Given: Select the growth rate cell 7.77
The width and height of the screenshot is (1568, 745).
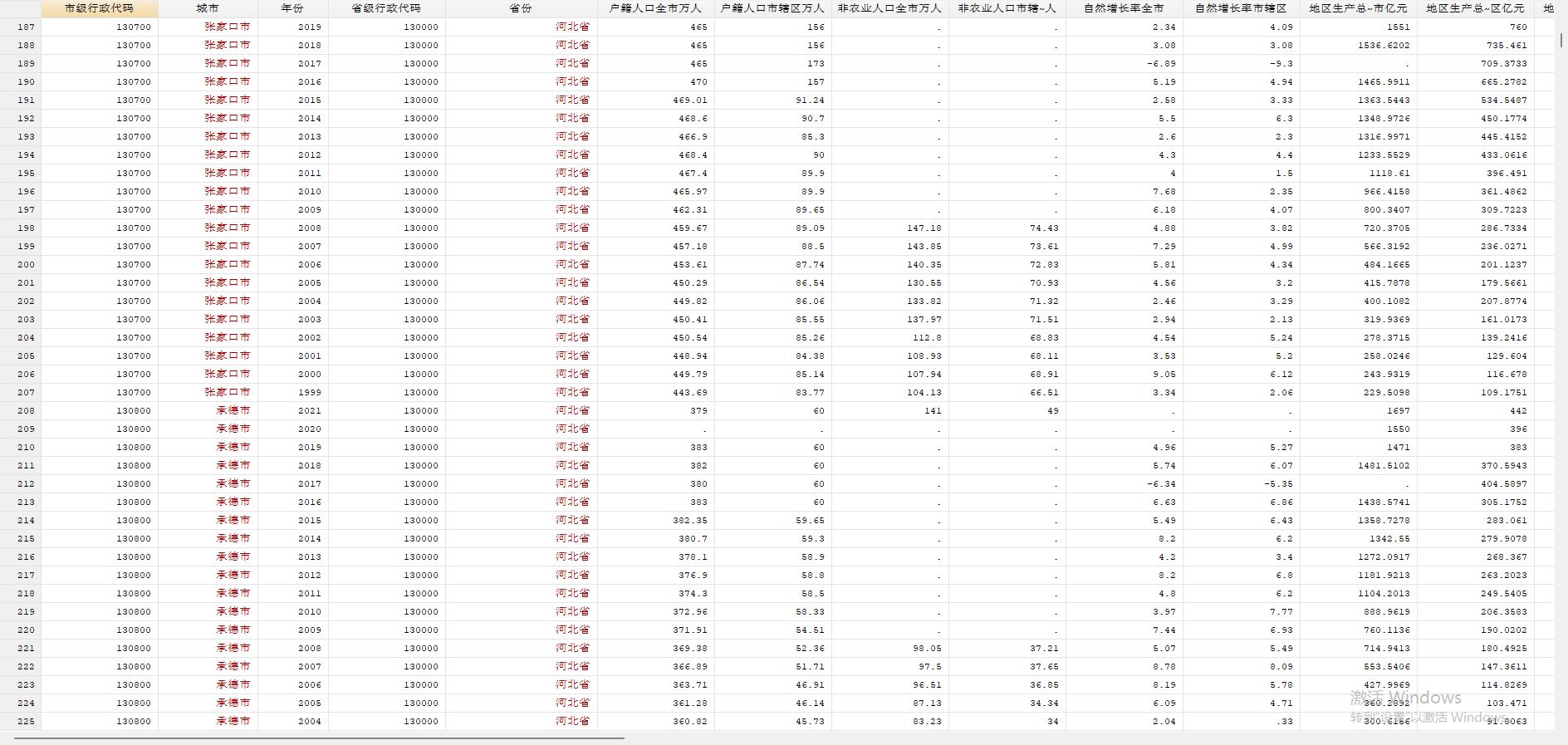Looking at the screenshot, I should pos(1241,612).
